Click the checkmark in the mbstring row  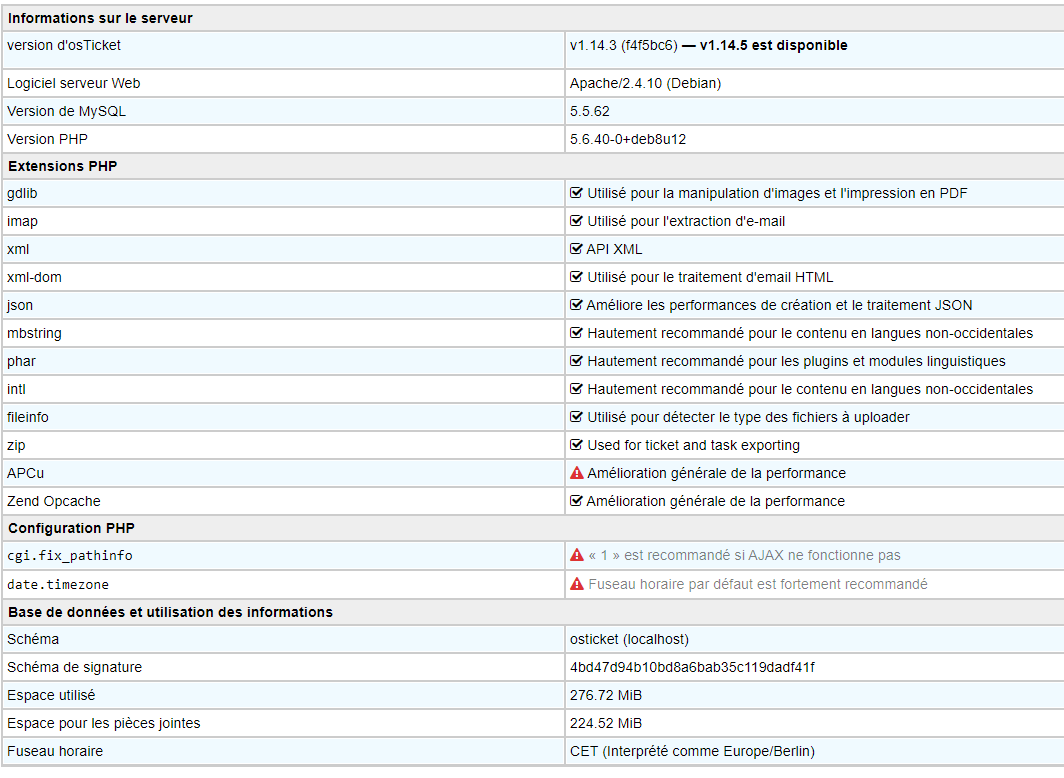coord(577,333)
